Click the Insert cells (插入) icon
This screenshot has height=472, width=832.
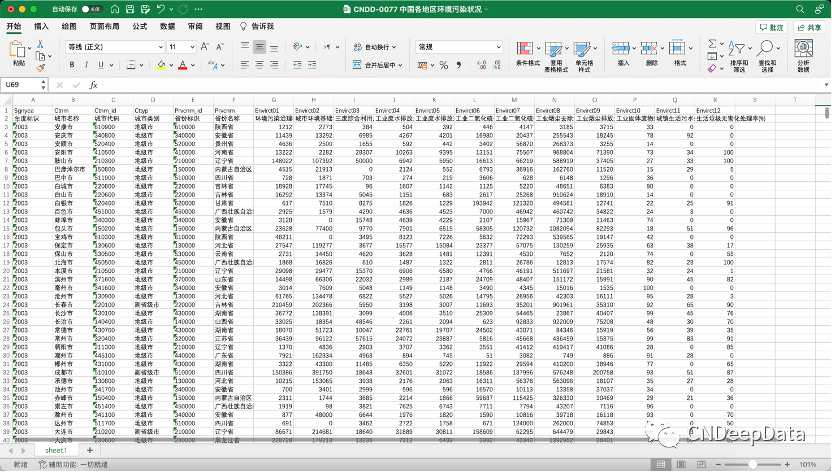pyautogui.click(x=620, y=49)
